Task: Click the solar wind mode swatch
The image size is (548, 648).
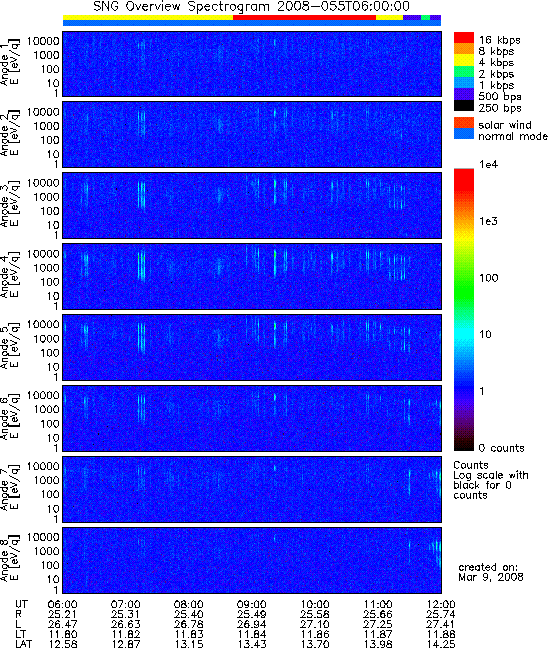Action: [x=464, y=122]
